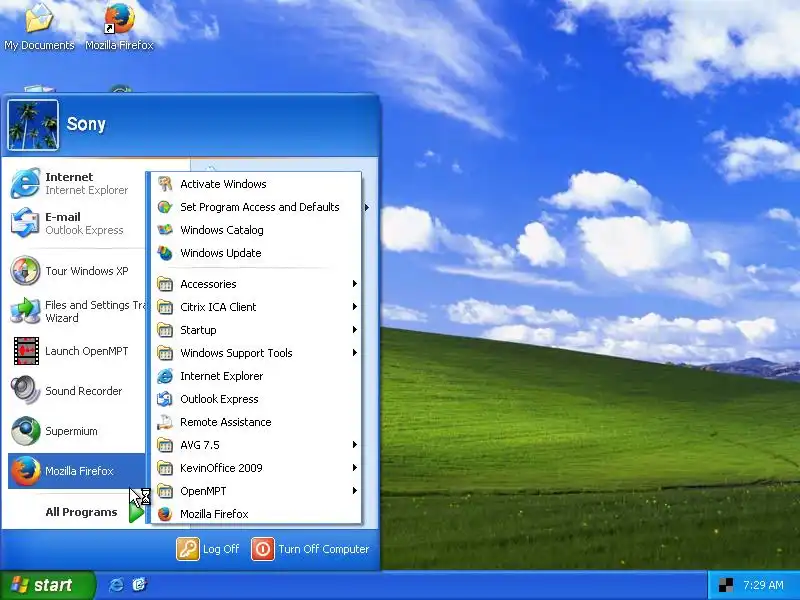Click the Activate Windows keys icon
This screenshot has height=600, width=800.
point(165,184)
